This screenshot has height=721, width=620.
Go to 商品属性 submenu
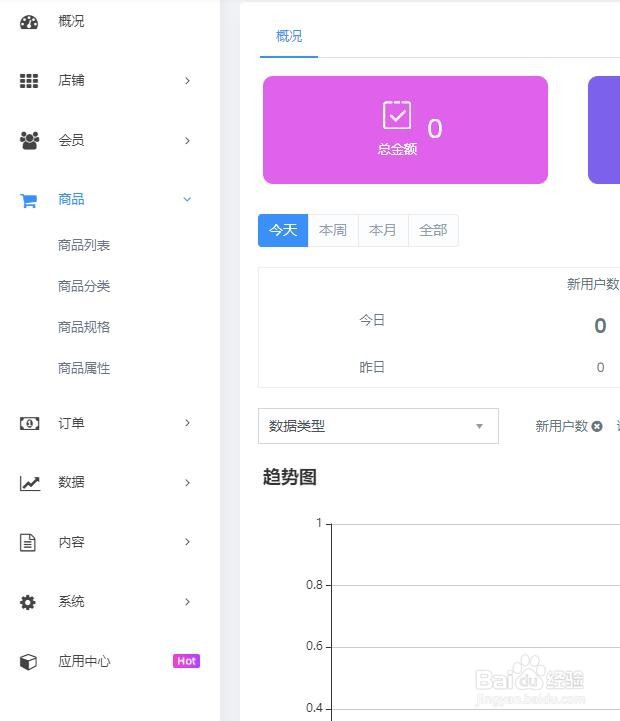pos(84,368)
